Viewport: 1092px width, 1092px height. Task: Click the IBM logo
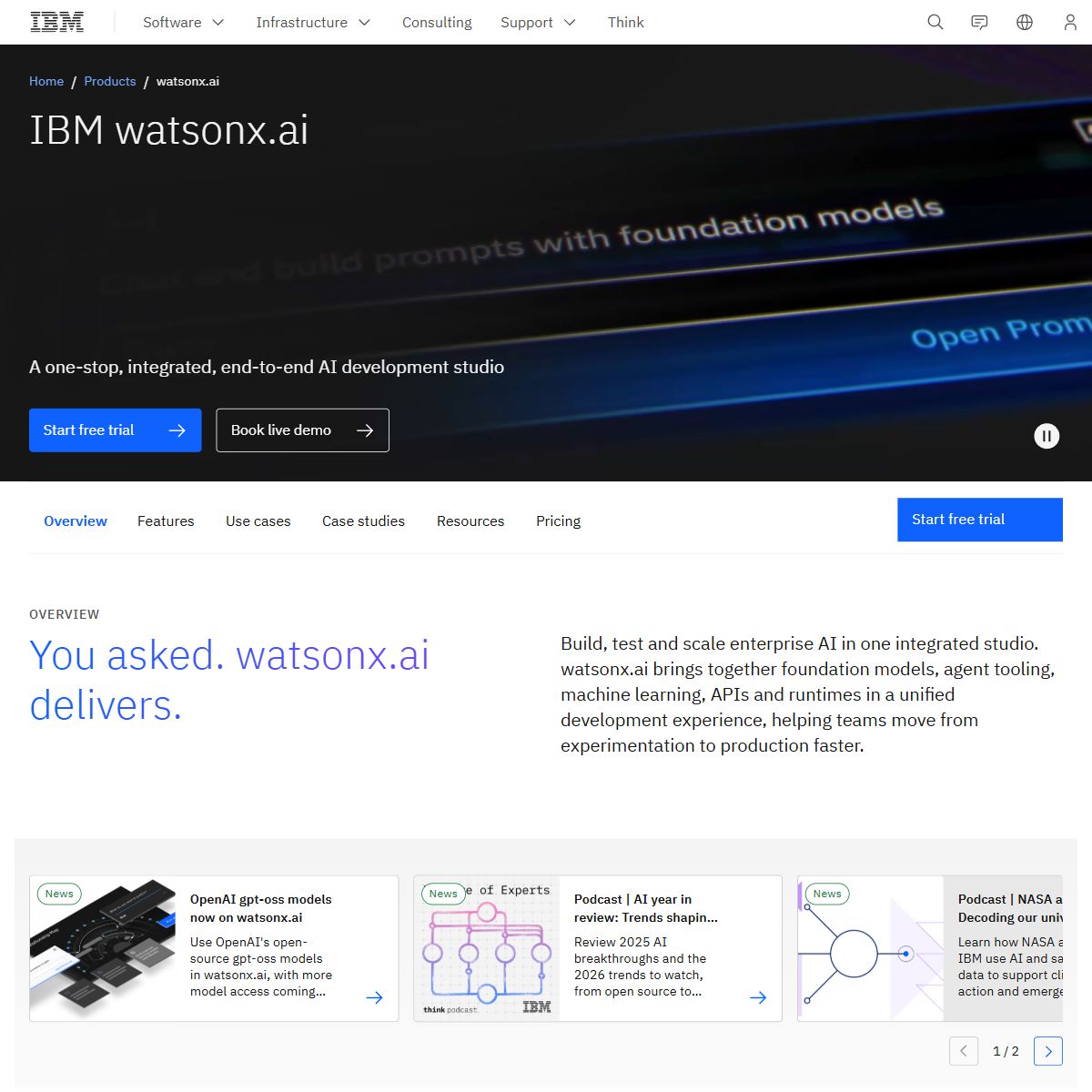pyautogui.click(x=56, y=22)
